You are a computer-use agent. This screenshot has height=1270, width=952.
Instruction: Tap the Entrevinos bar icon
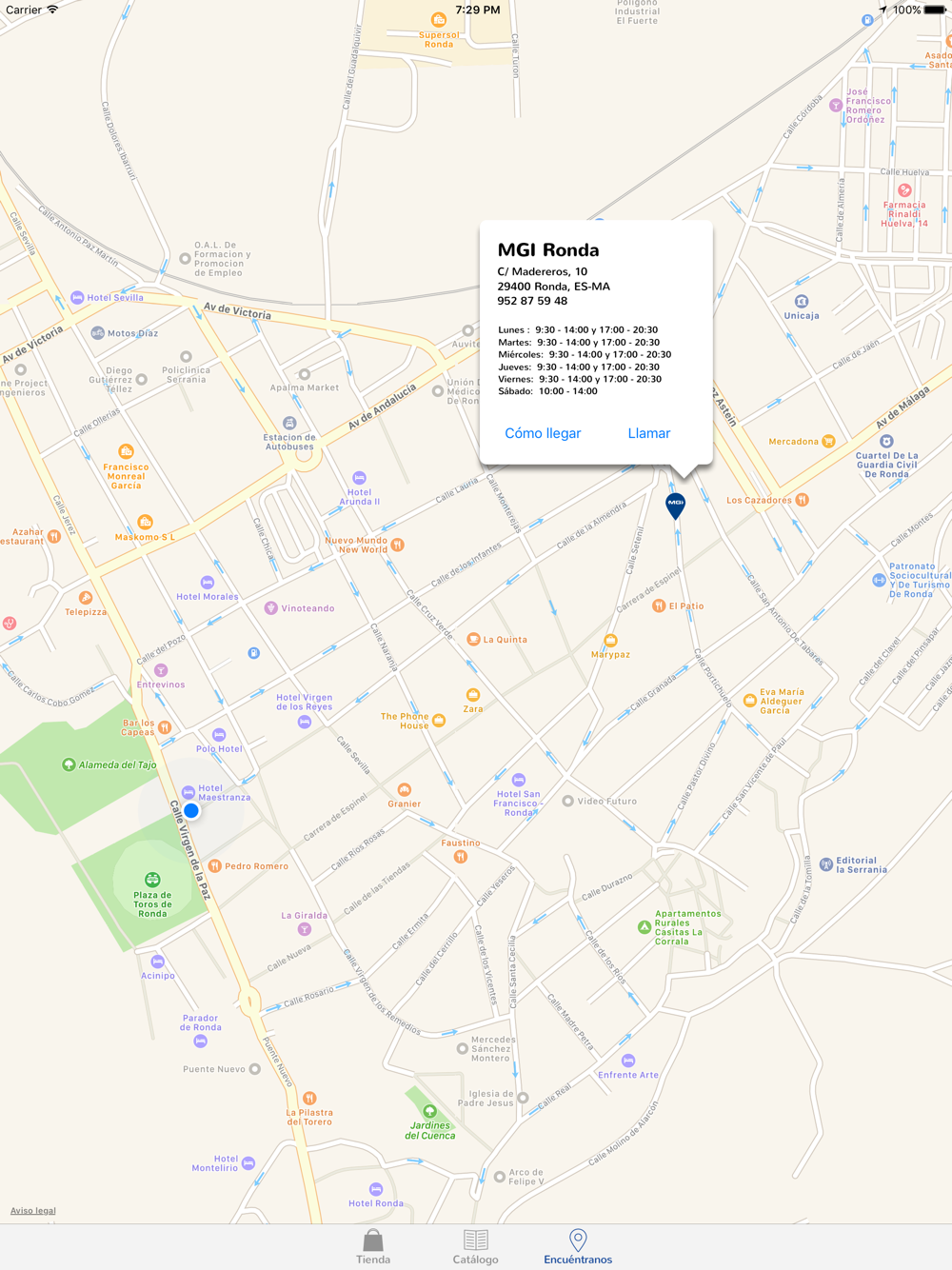coord(161,671)
